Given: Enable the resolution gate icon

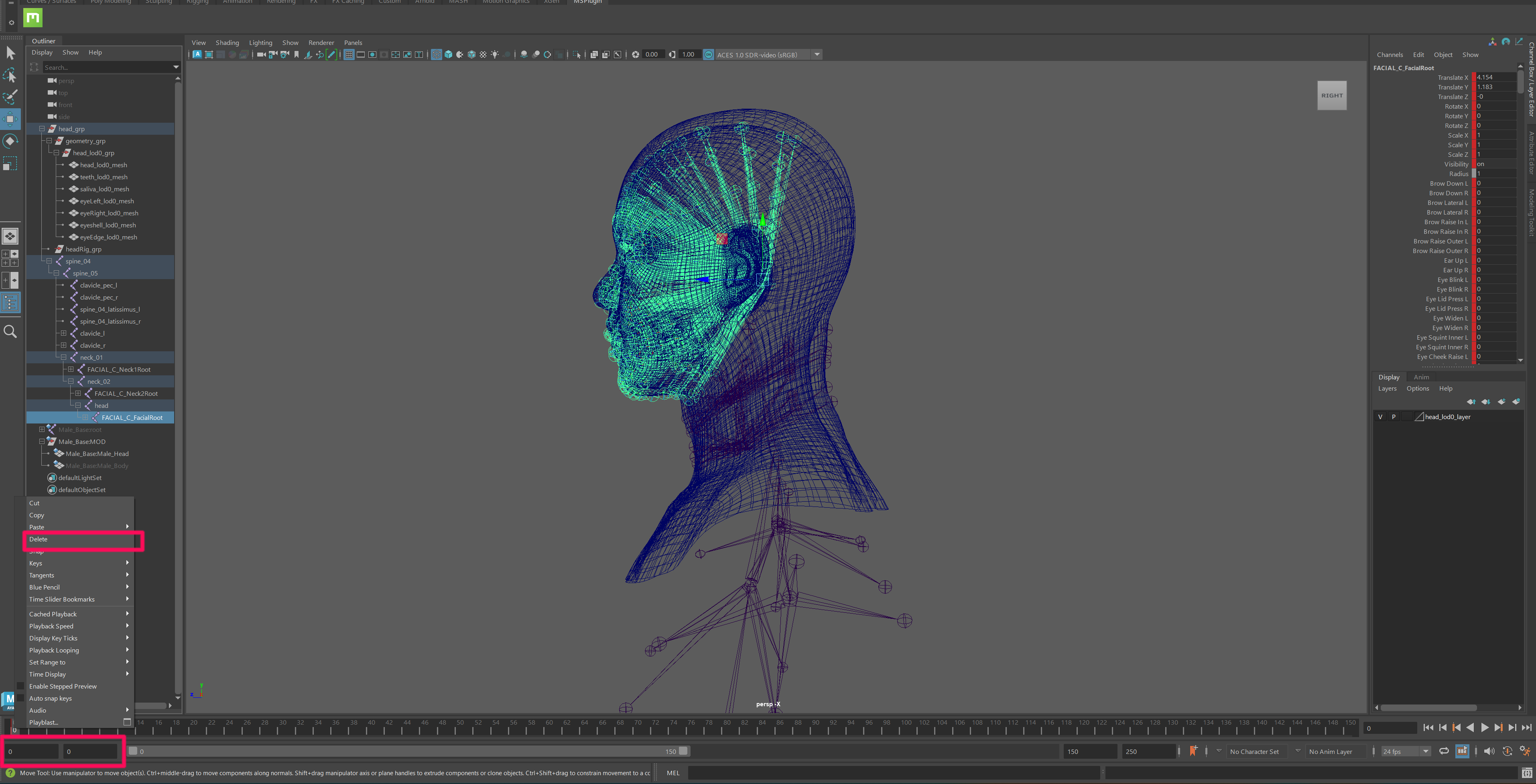Looking at the screenshot, I should click(x=373, y=54).
